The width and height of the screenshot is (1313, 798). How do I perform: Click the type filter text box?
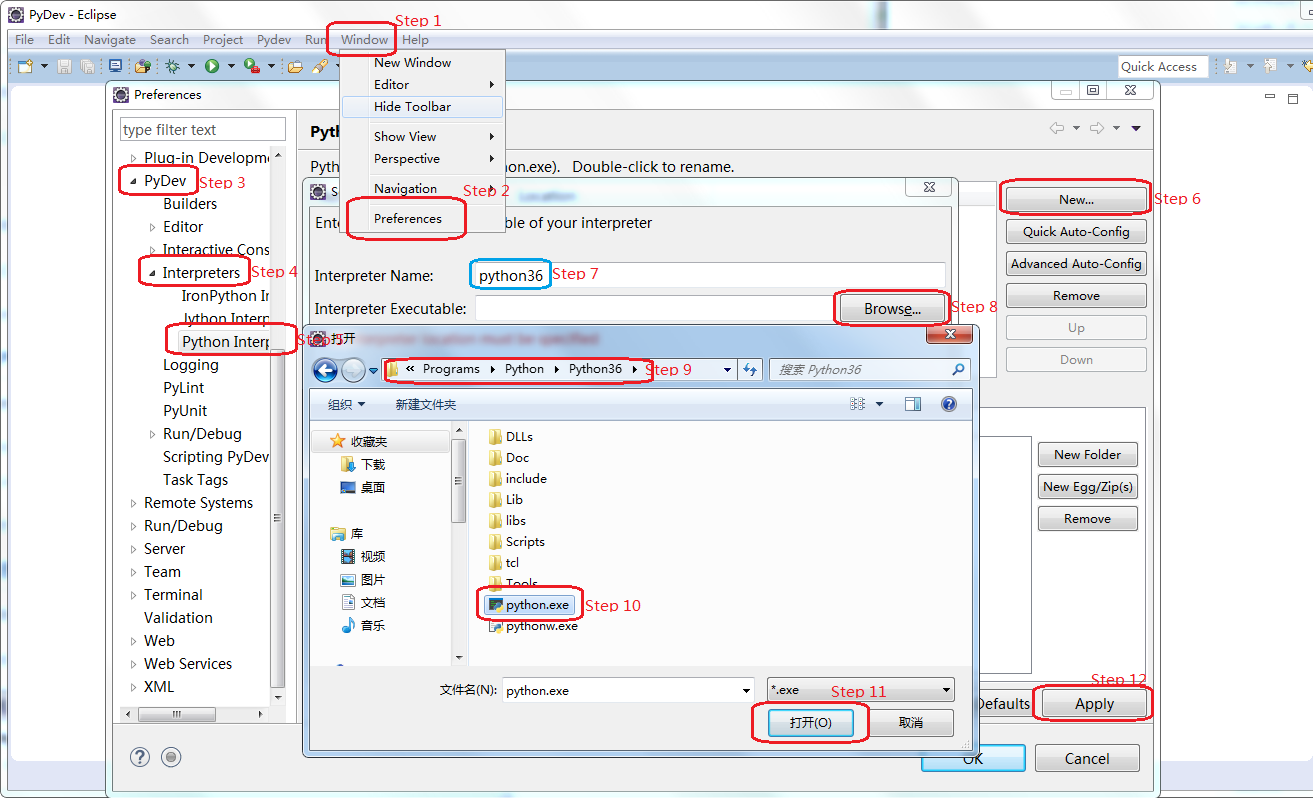pos(203,130)
